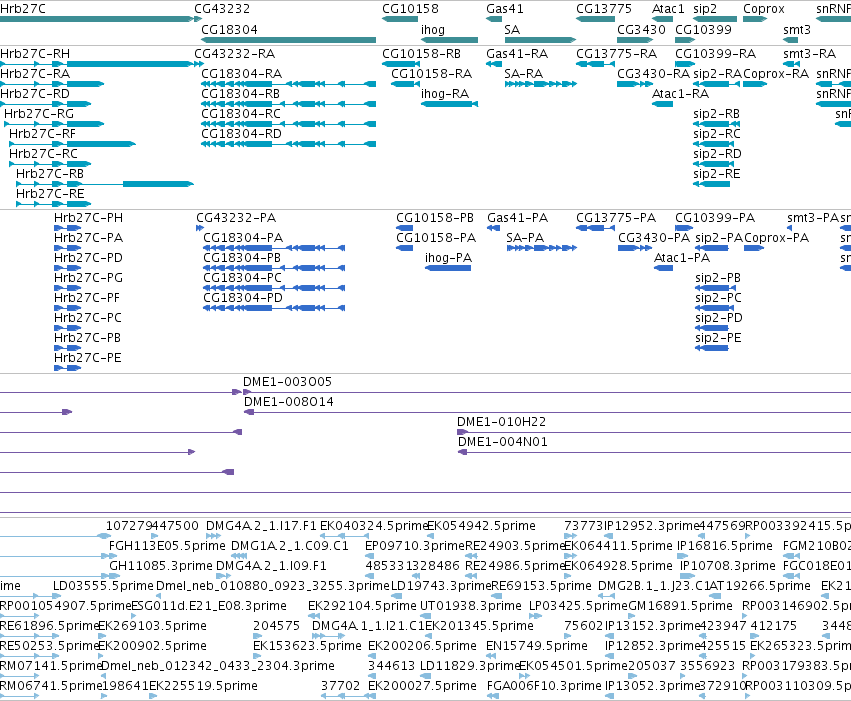Select the smt3 gene label
This screenshot has width=851, height=701.
coord(797,29)
